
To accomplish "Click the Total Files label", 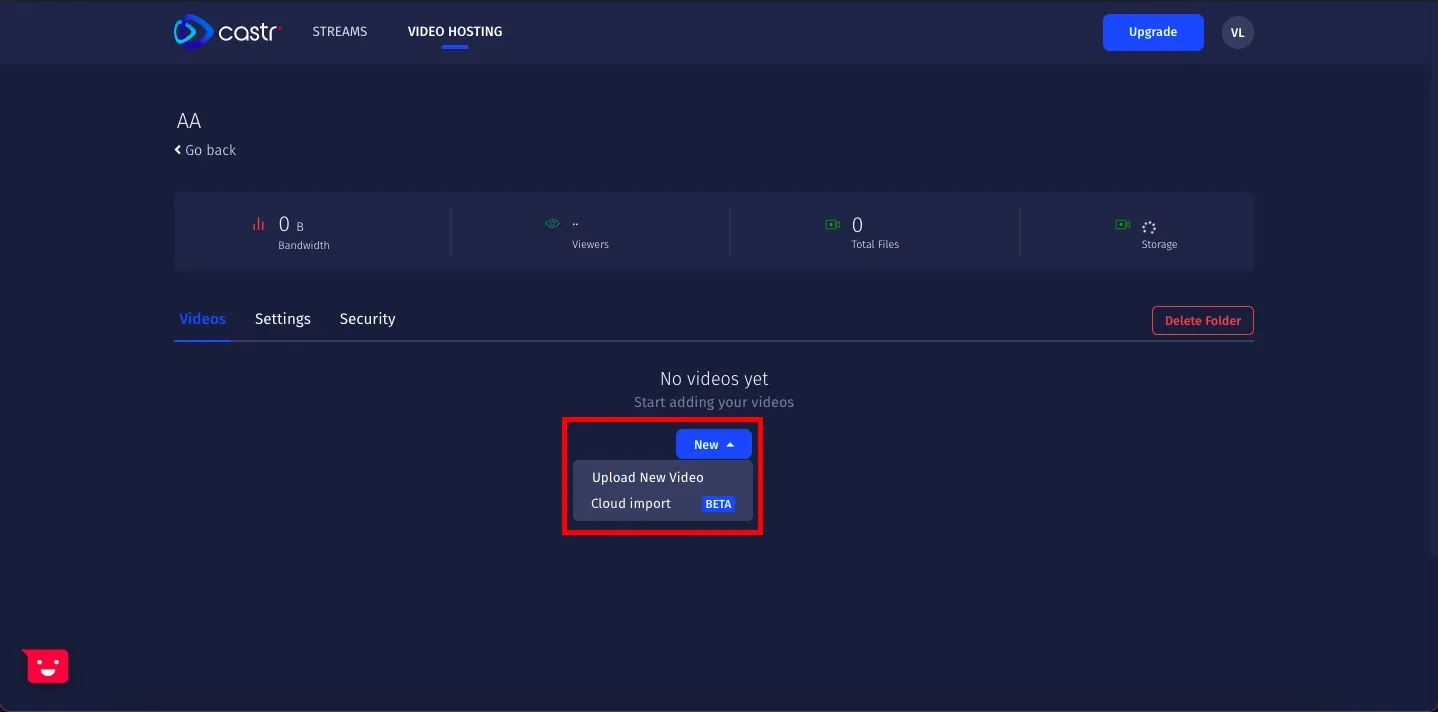I will click(x=875, y=245).
